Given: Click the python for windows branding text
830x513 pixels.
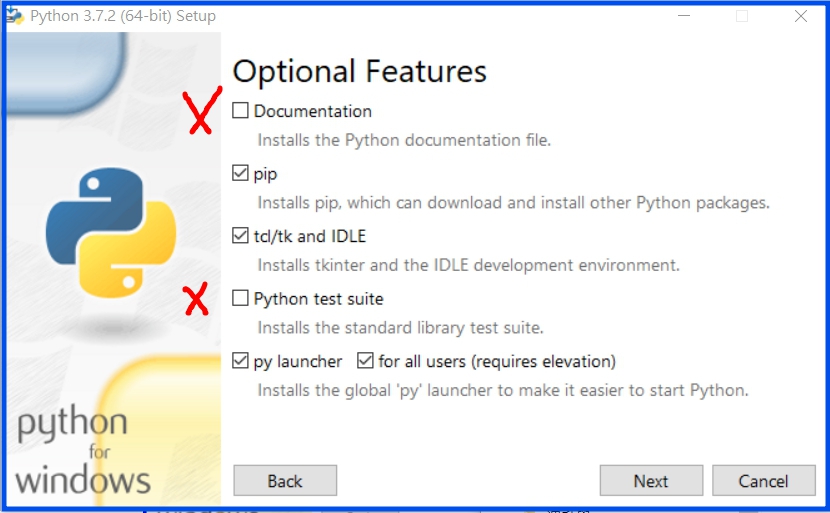Looking at the screenshot, I should (x=83, y=450).
